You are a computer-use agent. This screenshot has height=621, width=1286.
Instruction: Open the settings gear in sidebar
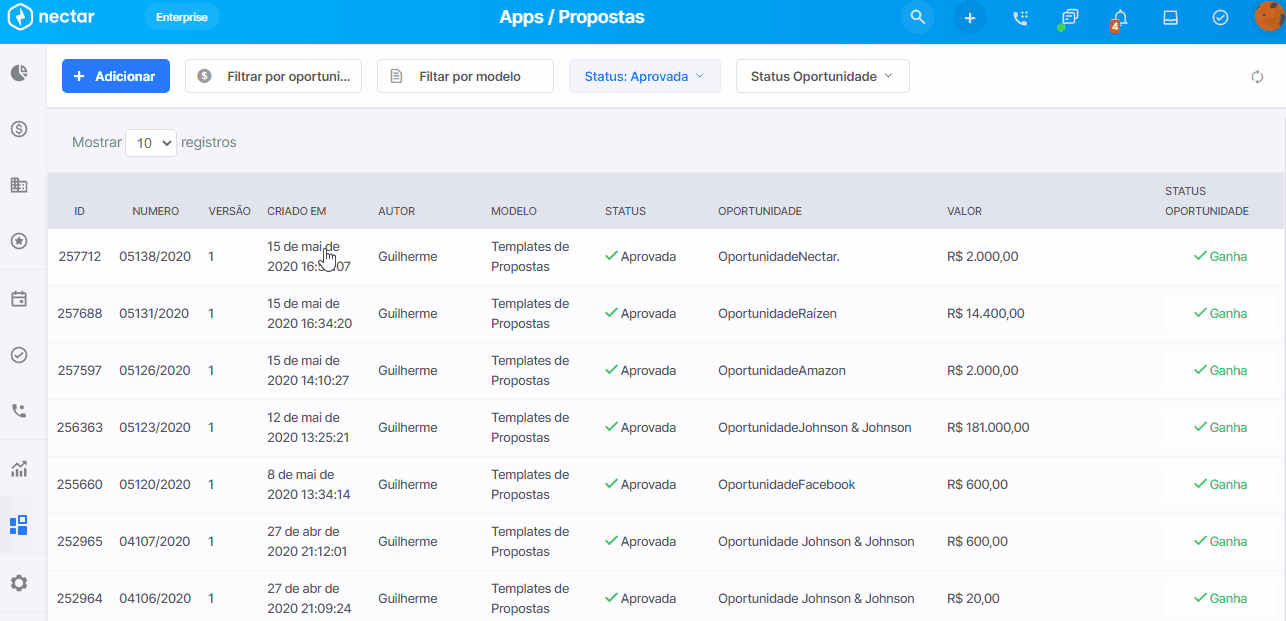tap(19, 583)
